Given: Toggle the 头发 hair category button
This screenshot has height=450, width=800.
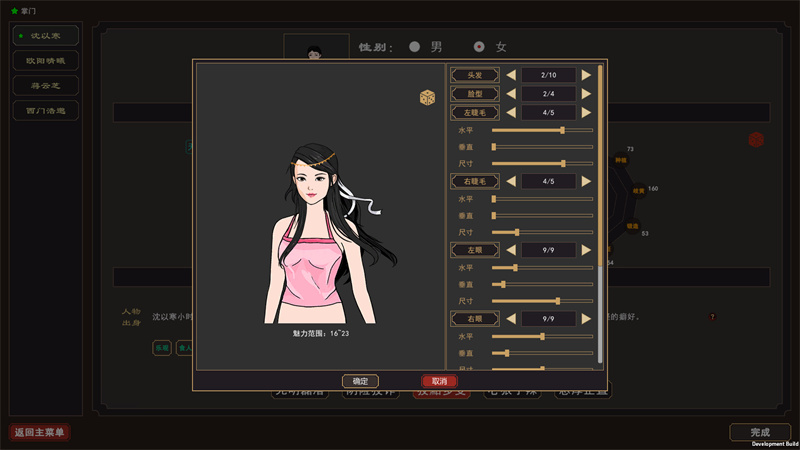Looking at the screenshot, I should 474,75.
